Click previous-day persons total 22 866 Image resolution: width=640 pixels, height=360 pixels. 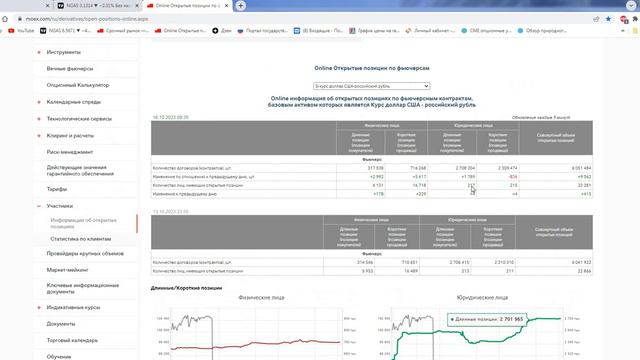[584, 271]
